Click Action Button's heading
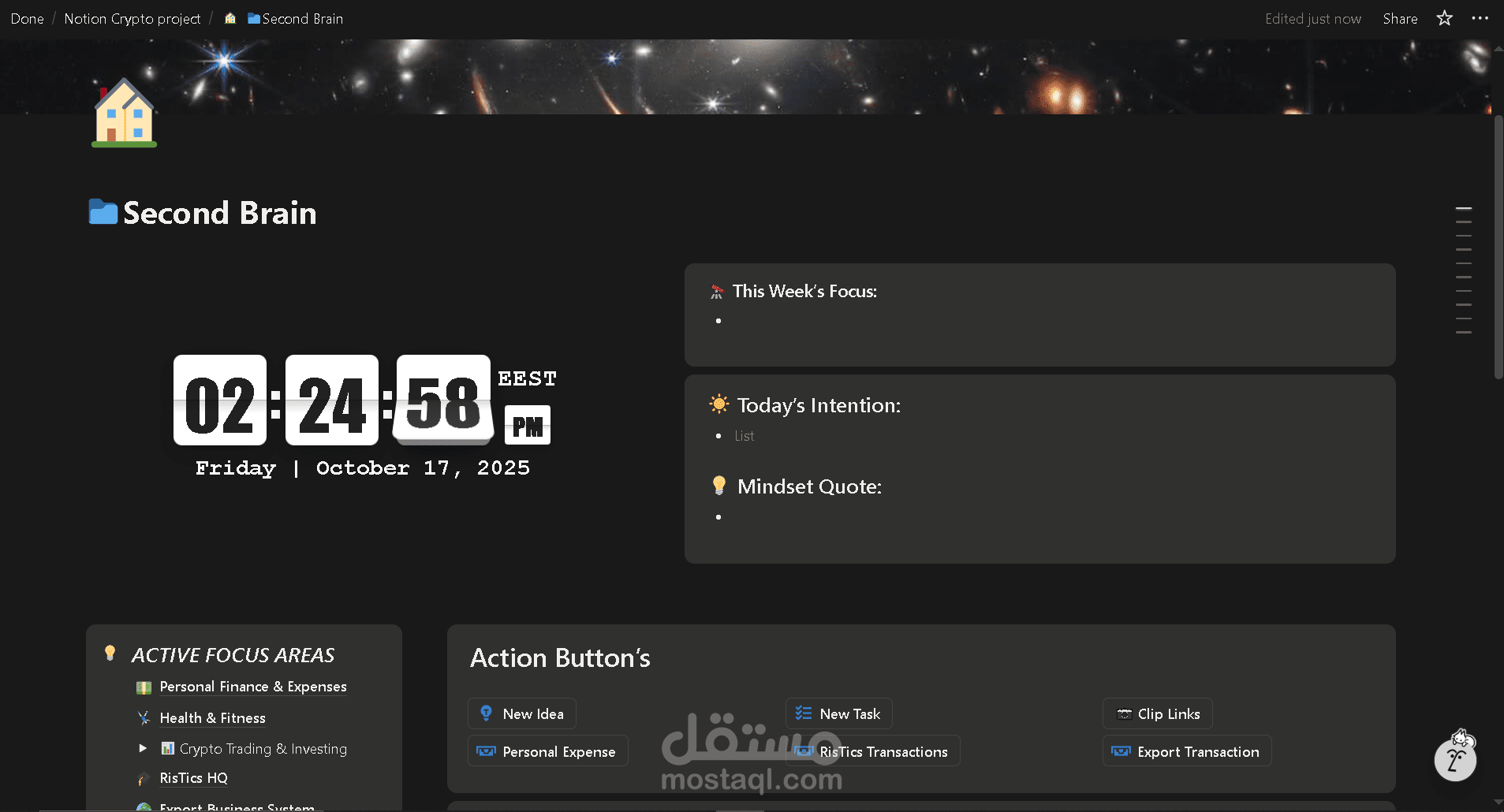The image size is (1504, 812). (x=560, y=657)
